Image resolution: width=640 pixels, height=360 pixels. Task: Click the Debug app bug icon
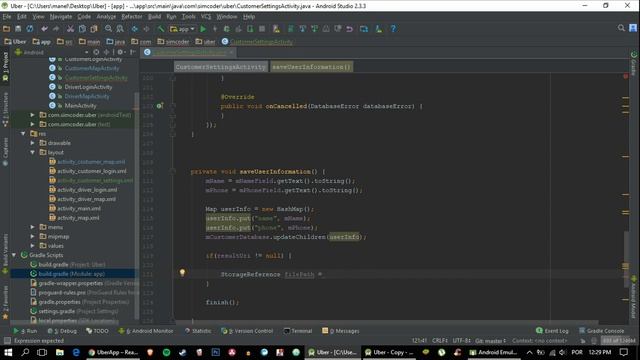click(x=227, y=29)
